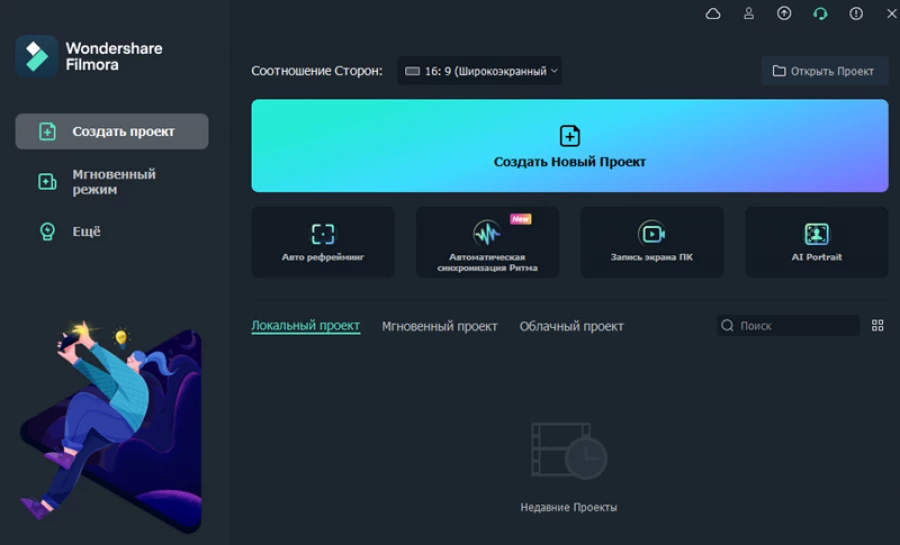900x545 pixels.
Task: Switch to Локальный проект tab
Action: click(305, 326)
